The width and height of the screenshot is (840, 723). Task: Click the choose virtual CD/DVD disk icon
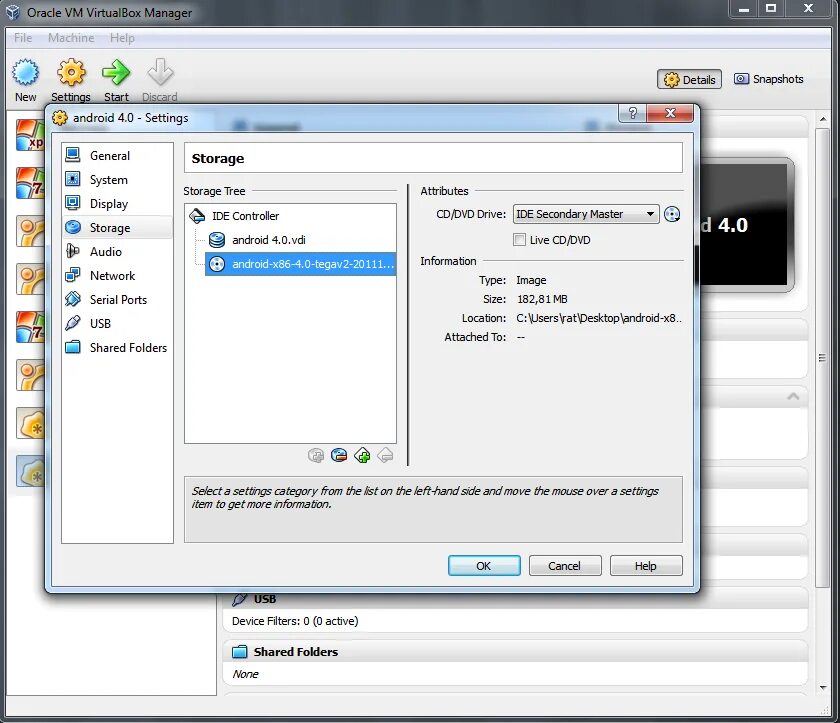click(672, 214)
